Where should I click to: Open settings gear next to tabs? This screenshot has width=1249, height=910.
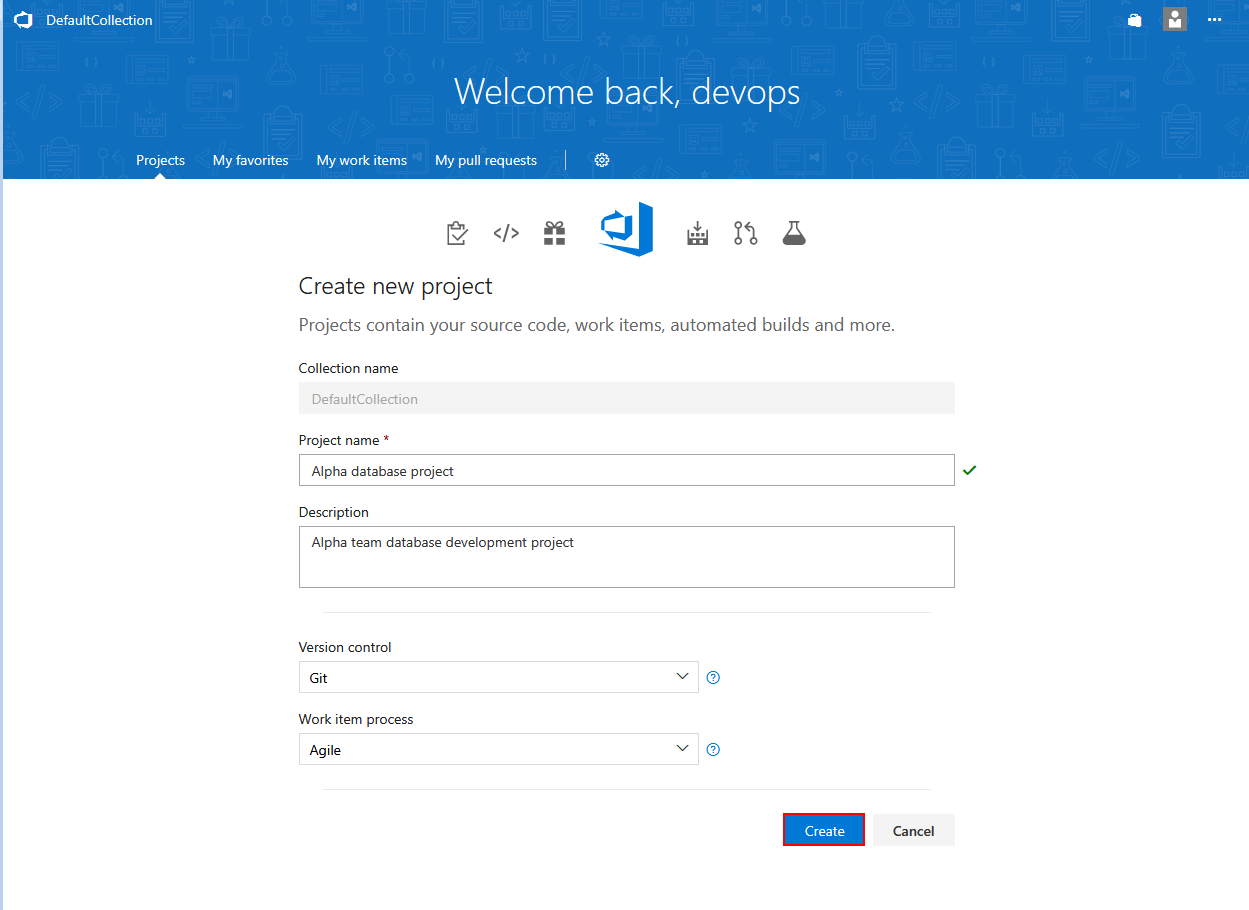(602, 160)
